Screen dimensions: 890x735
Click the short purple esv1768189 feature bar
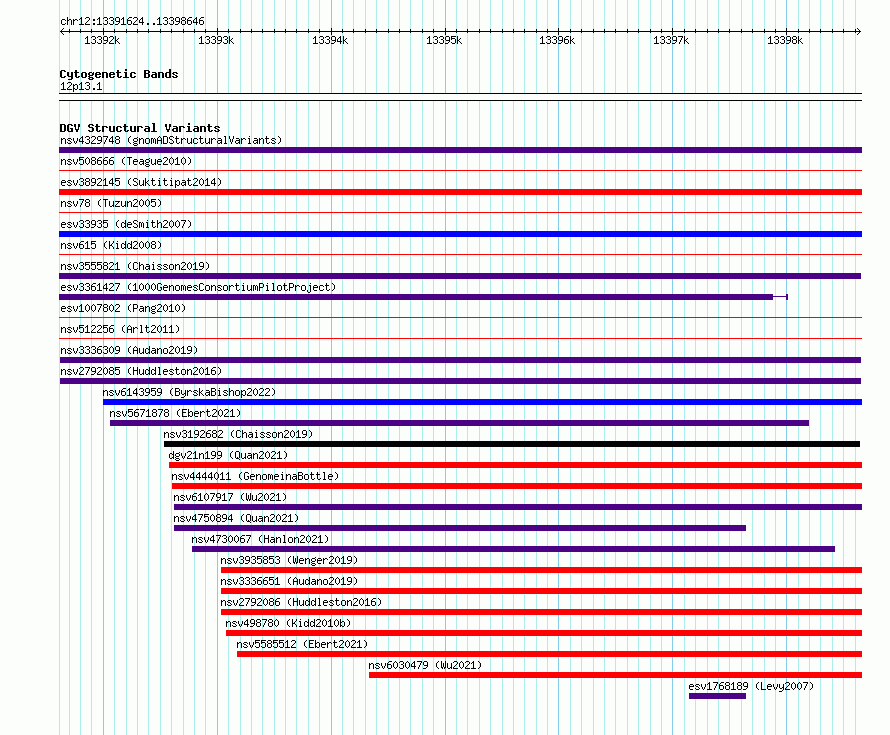717,696
